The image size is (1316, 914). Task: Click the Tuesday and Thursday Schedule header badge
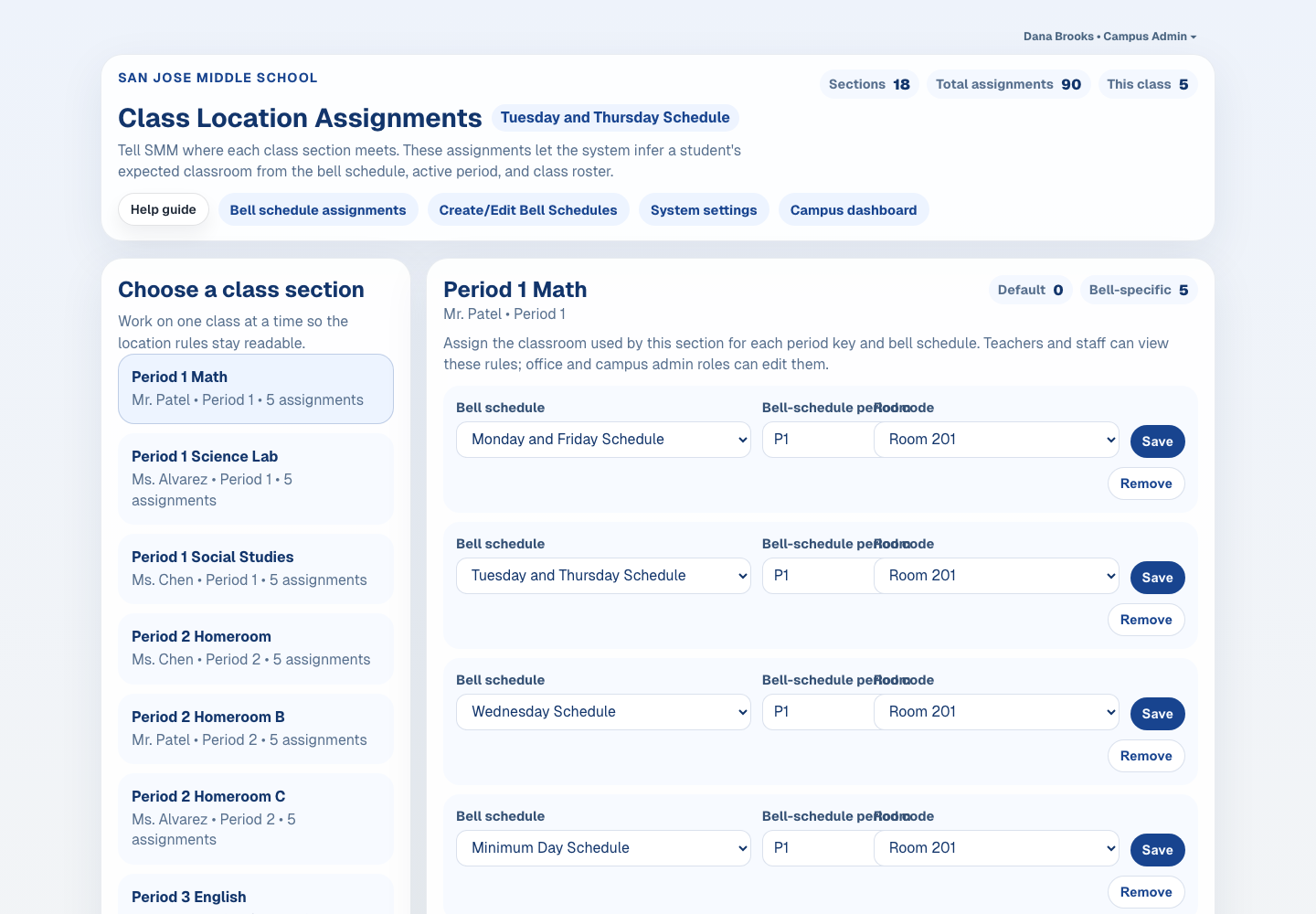[615, 117]
